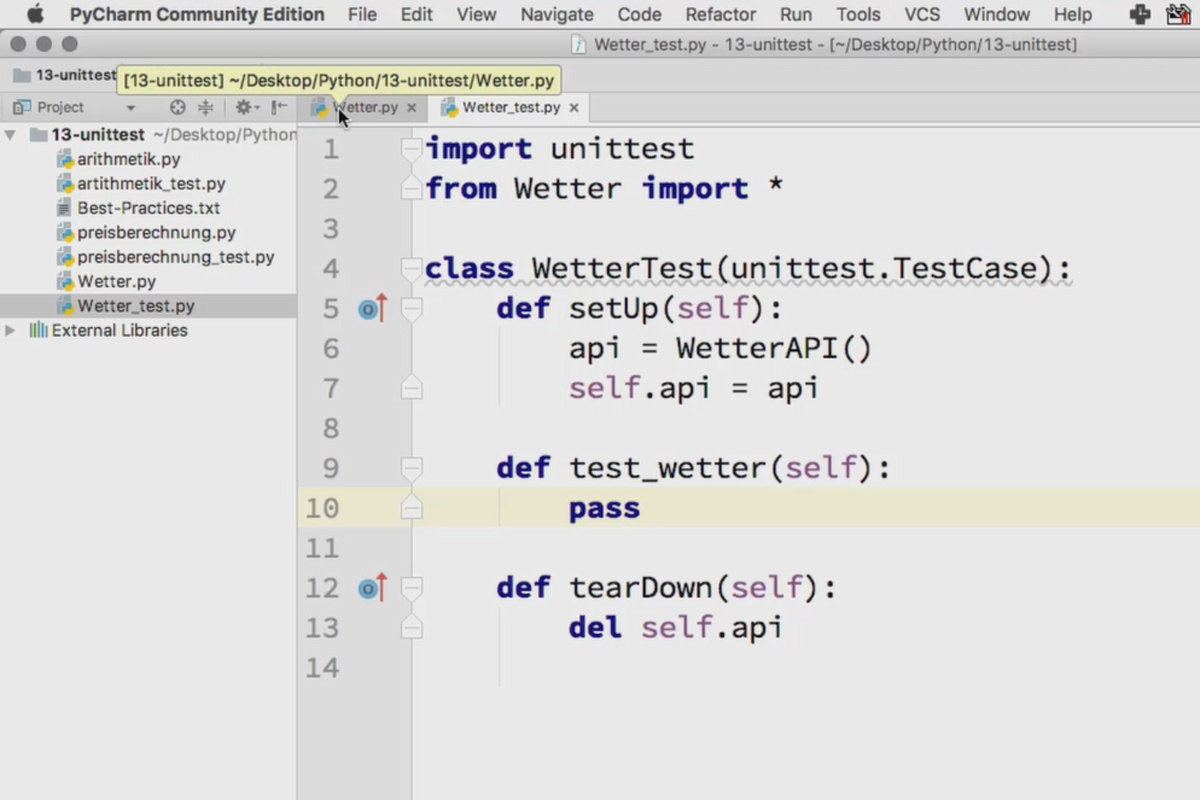
Task: Click line number 10 in the gutter
Action: (322, 508)
